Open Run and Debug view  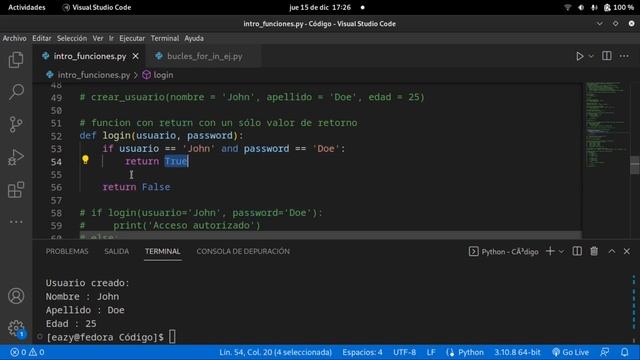click(x=16, y=157)
